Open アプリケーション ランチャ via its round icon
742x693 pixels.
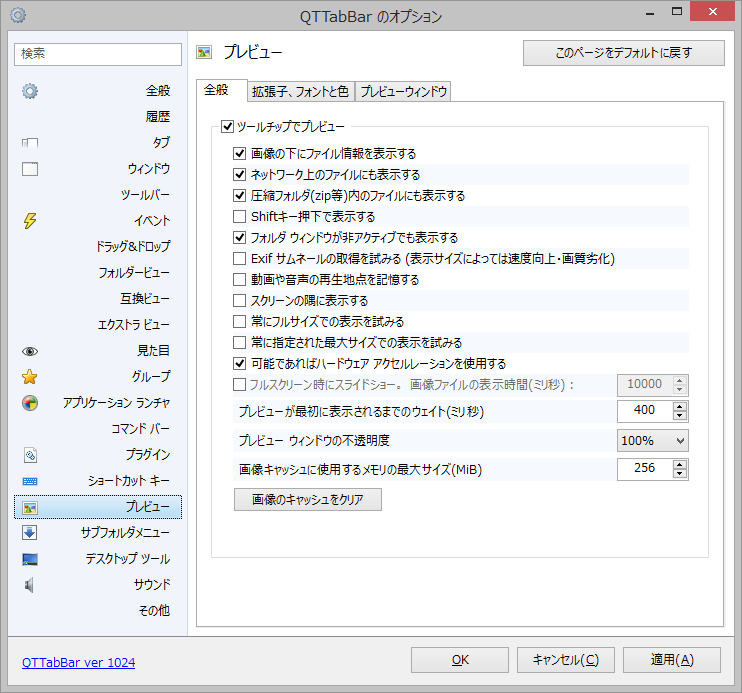[x=30, y=403]
